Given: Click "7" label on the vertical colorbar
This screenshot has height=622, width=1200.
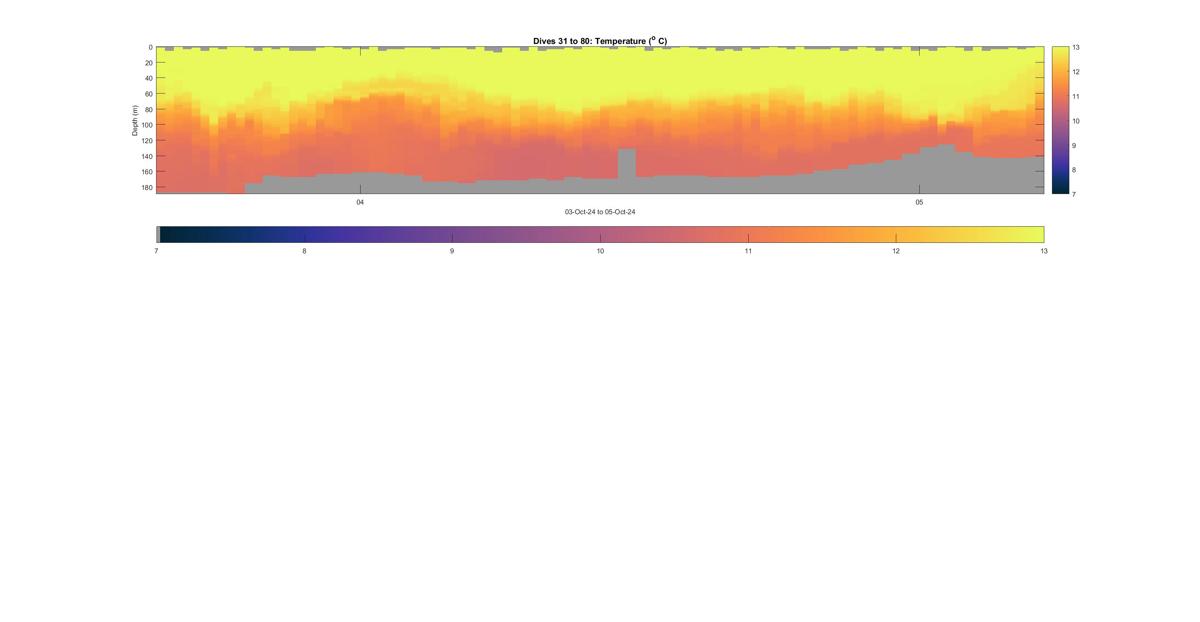Looking at the screenshot, I should [x=1075, y=194].
